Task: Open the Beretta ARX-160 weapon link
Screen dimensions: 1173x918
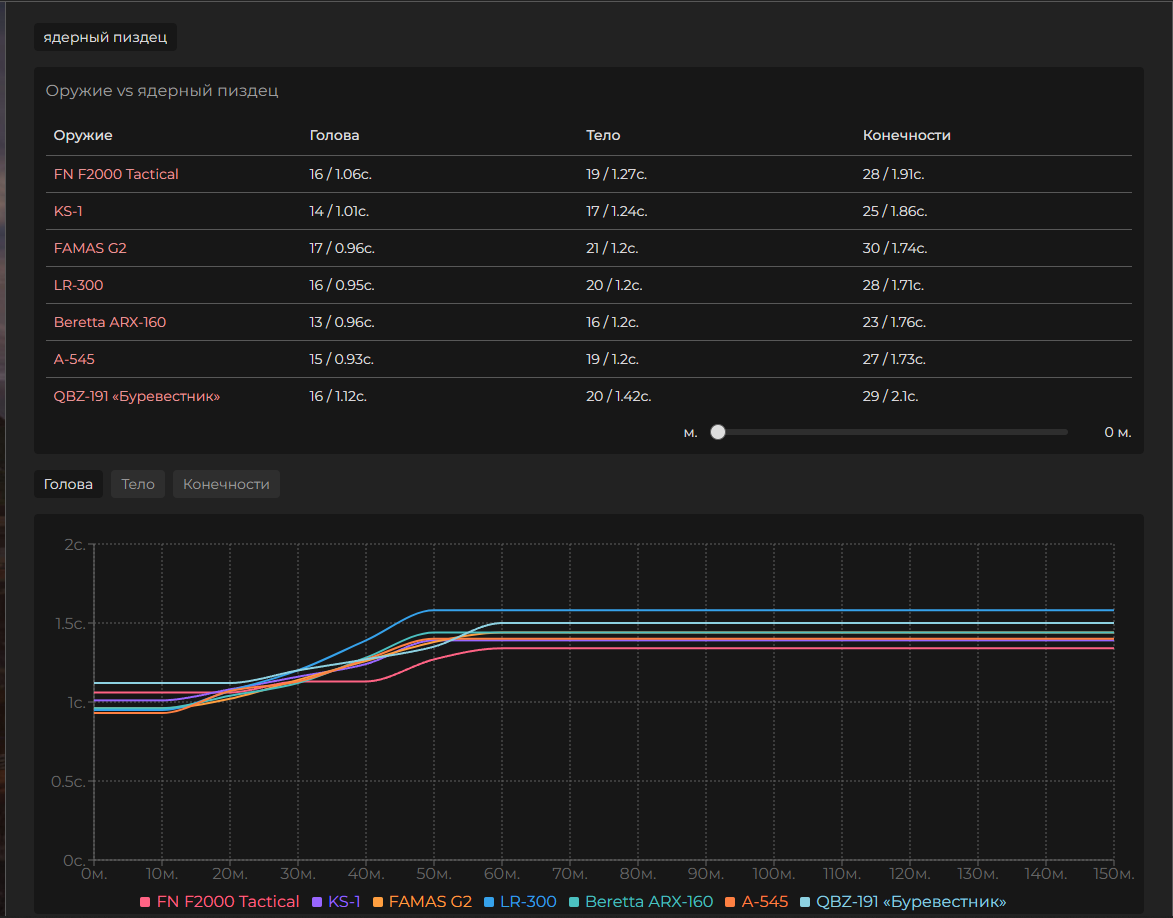Action: [x=110, y=322]
